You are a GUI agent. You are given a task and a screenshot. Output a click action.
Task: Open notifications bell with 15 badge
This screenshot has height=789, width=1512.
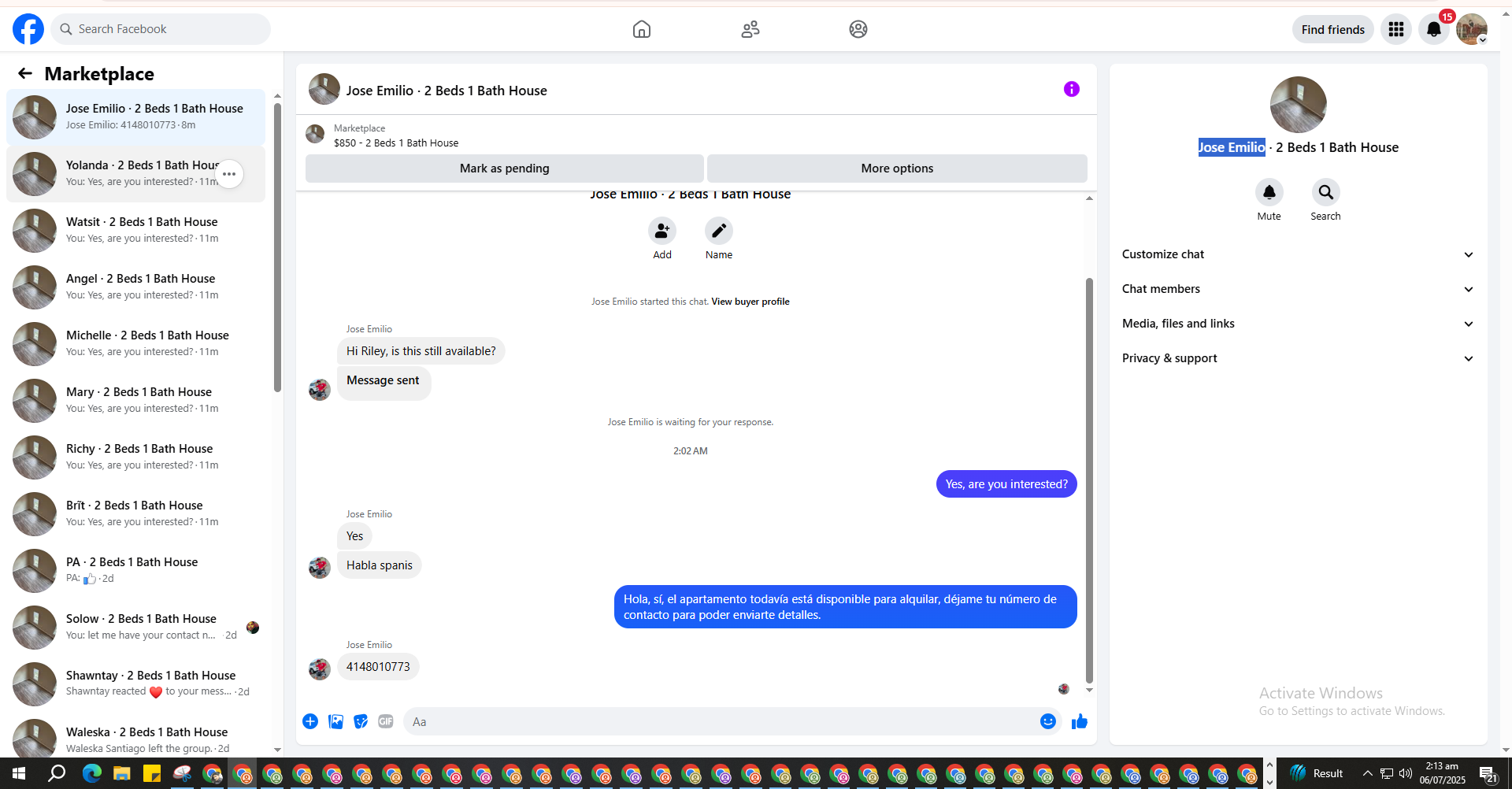click(1434, 29)
